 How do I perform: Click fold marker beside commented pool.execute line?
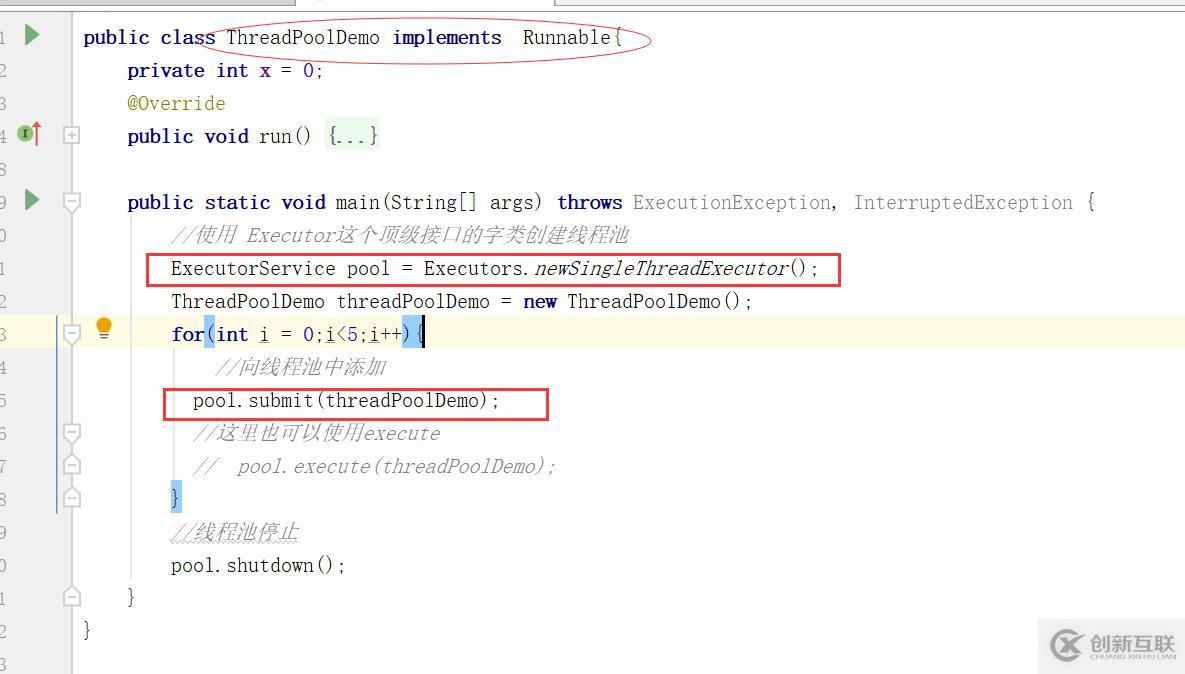click(x=72, y=464)
